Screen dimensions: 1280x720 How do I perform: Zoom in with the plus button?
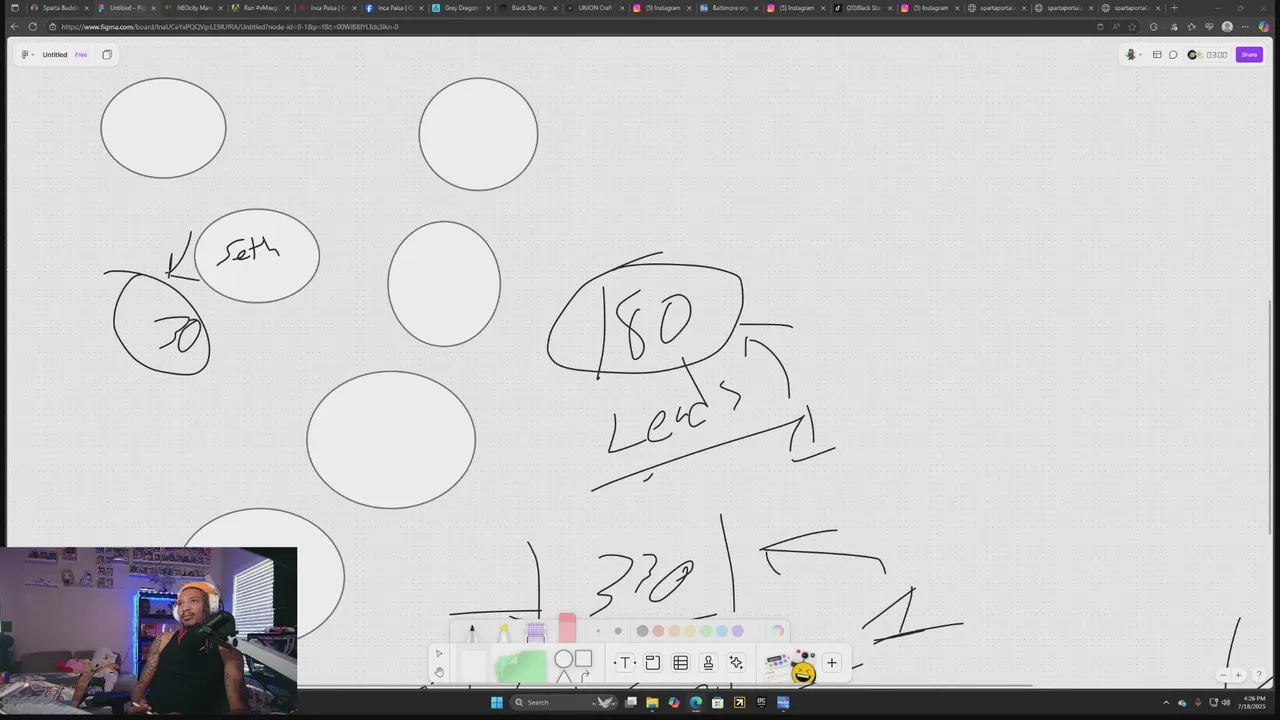[x=1239, y=675]
